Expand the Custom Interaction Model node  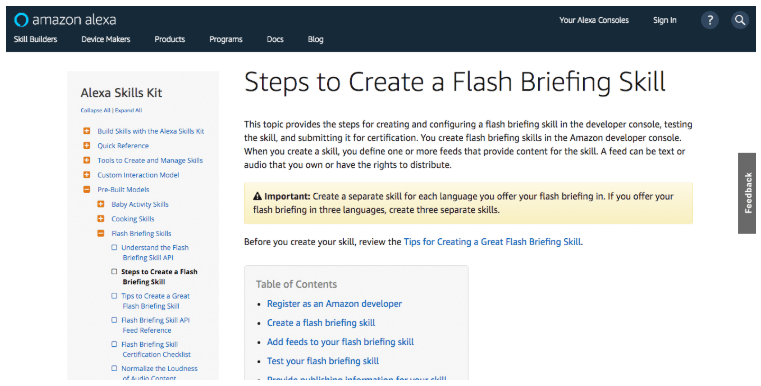(x=86, y=175)
